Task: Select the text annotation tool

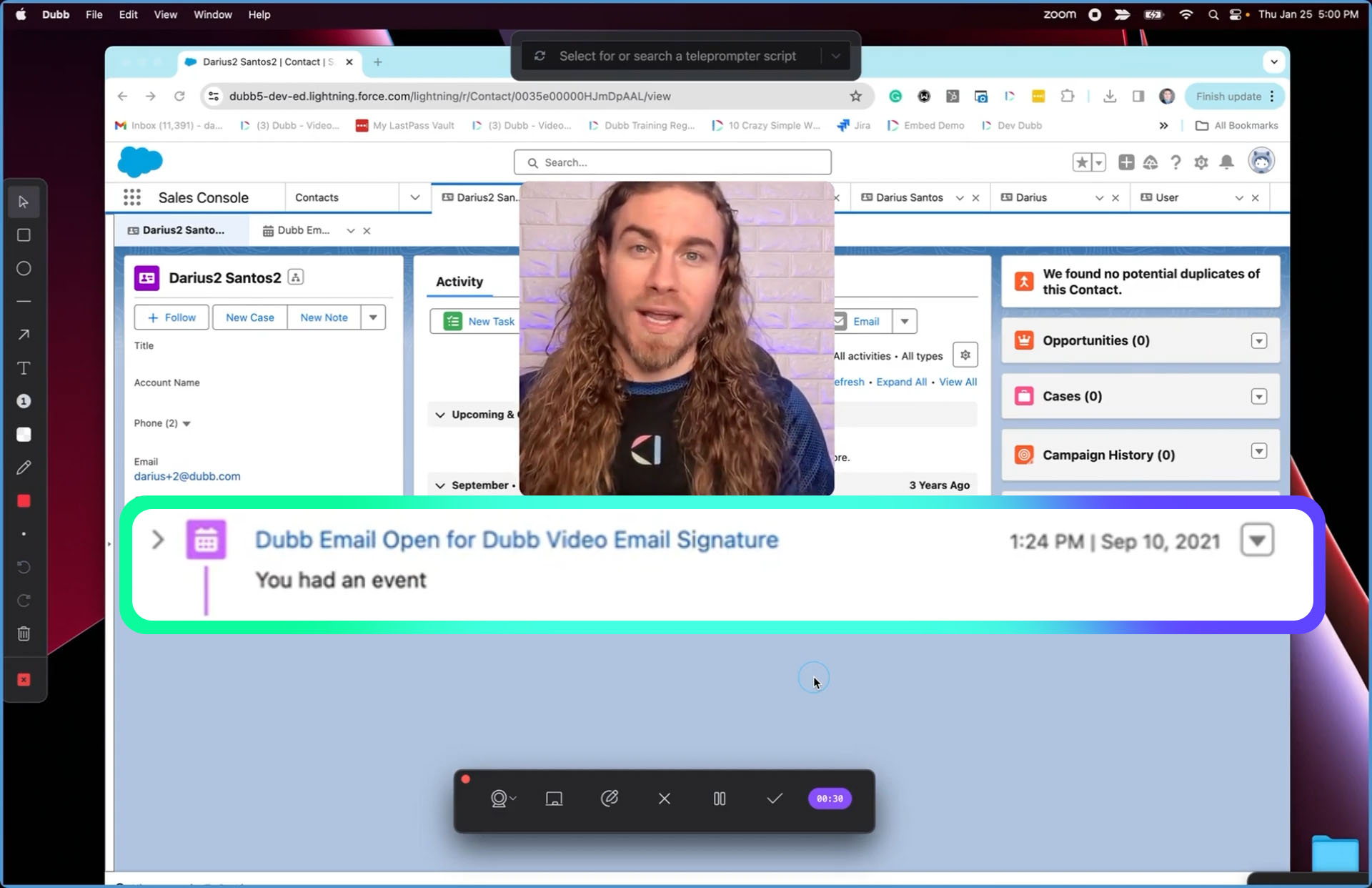Action: 24,368
